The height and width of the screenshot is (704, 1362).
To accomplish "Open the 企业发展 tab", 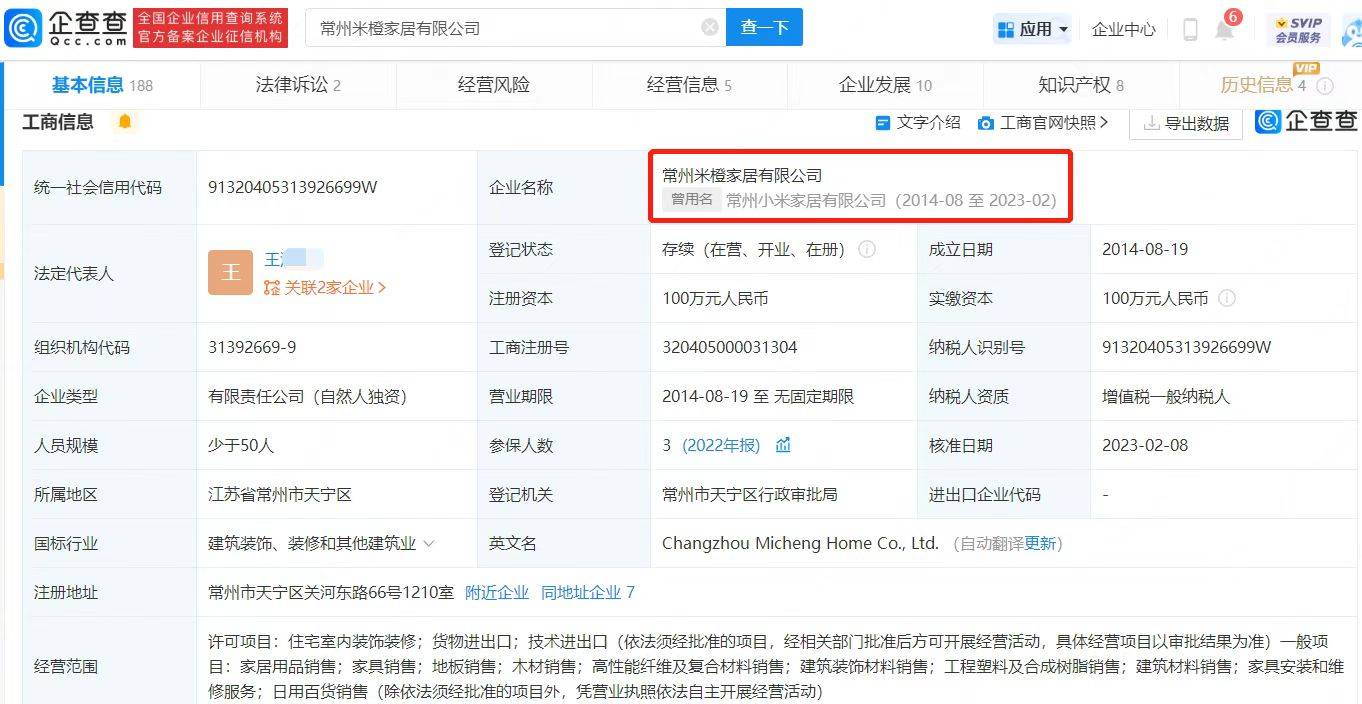I will (885, 85).
